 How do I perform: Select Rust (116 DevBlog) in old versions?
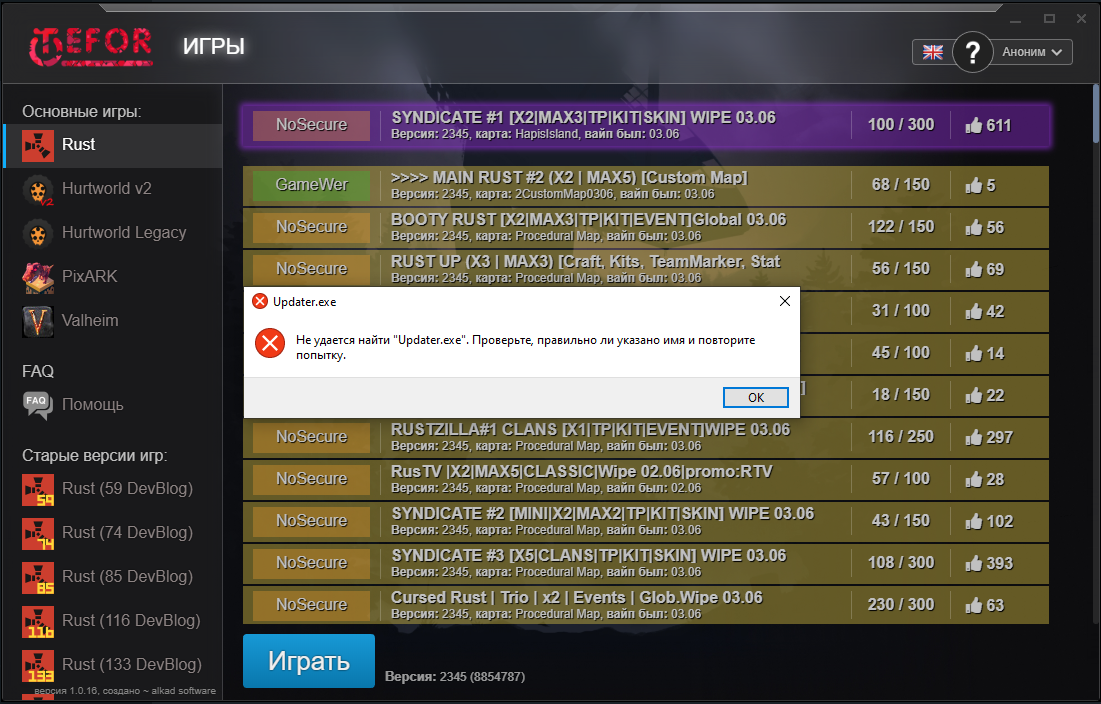(38, 621)
